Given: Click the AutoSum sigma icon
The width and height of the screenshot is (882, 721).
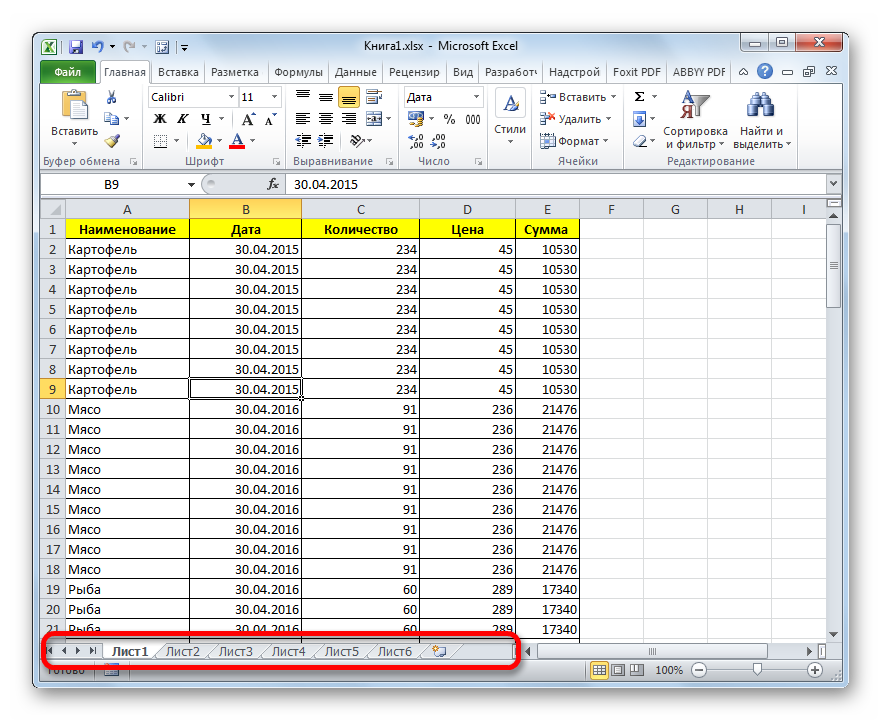Looking at the screenshot, I should [x=639, y=97].
